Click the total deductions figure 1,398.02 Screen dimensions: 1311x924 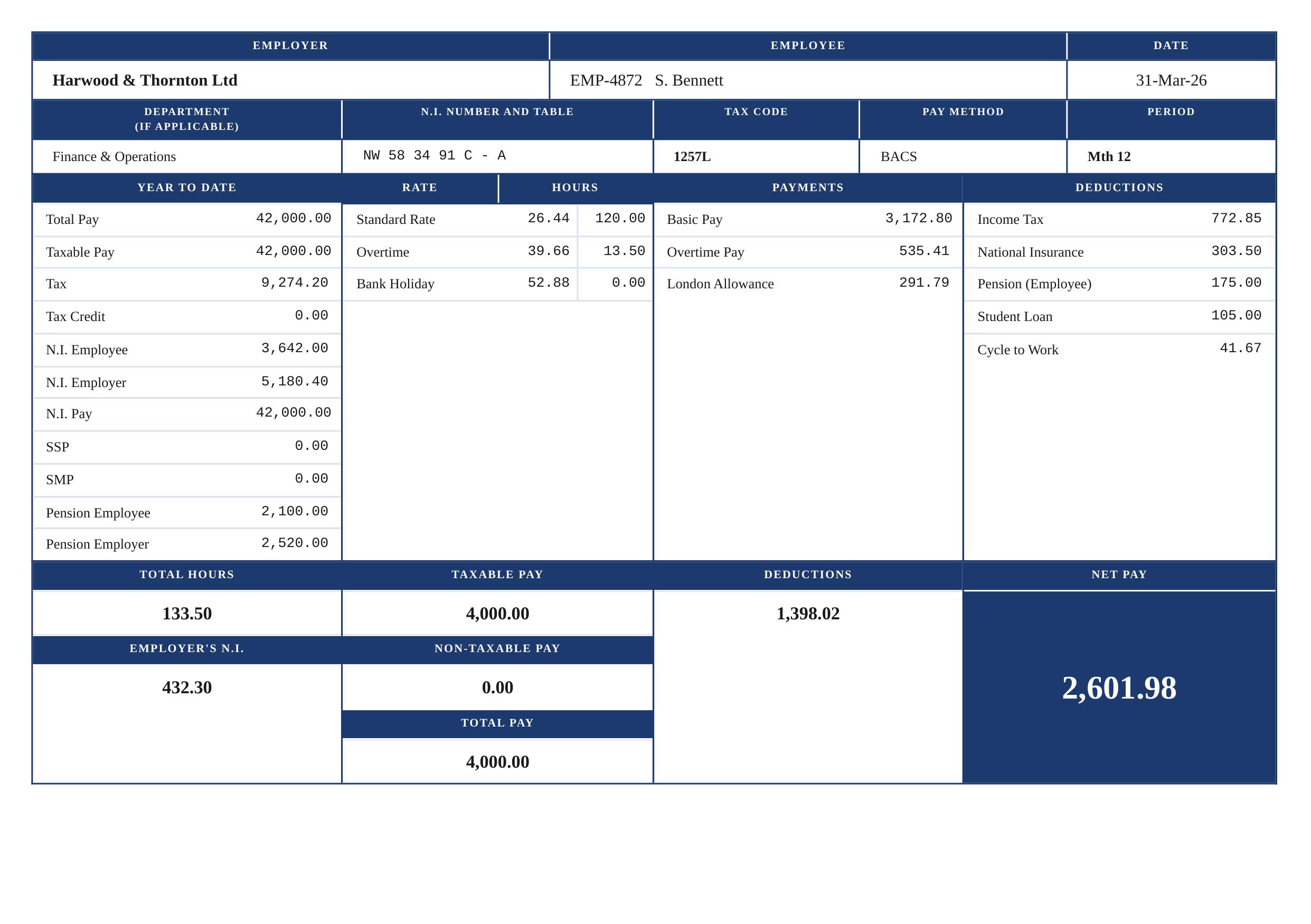click(x=807, y=614)
